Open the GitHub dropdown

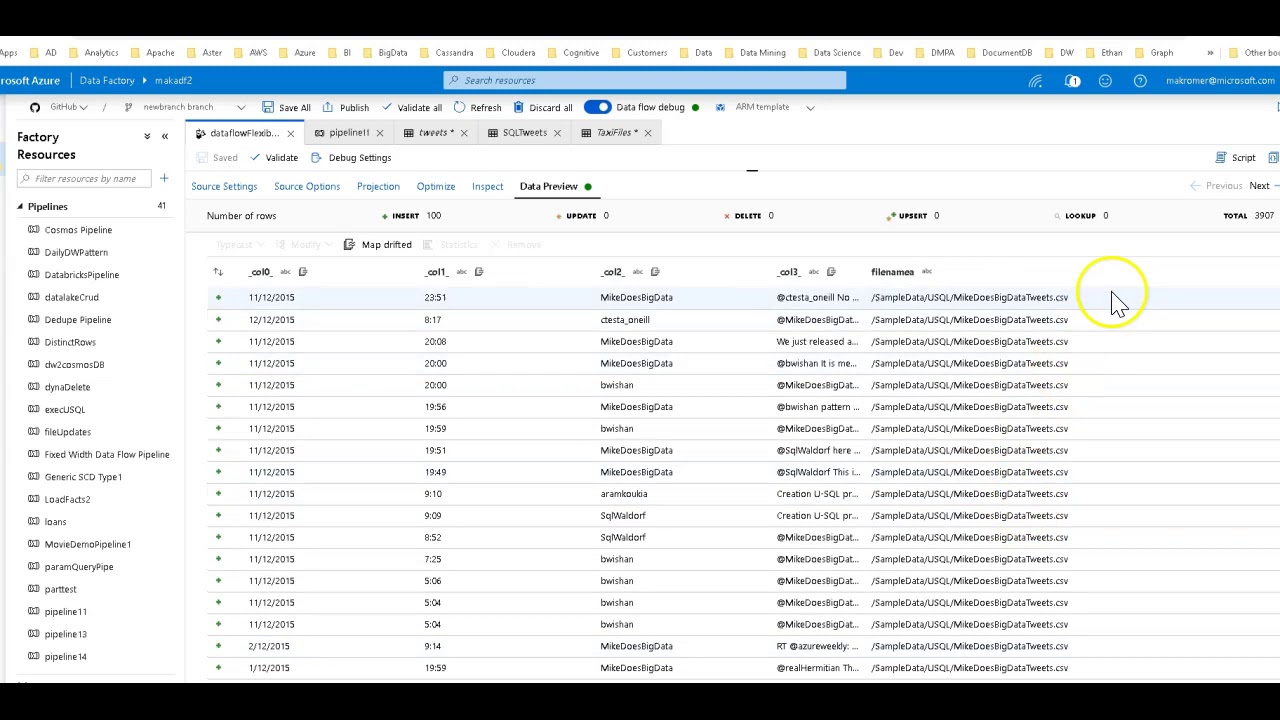coord(69,107)
